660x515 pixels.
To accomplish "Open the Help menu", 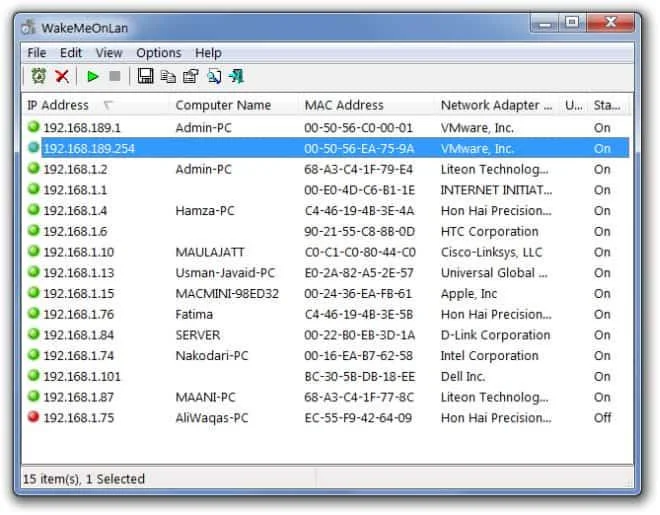I will 208,53.
